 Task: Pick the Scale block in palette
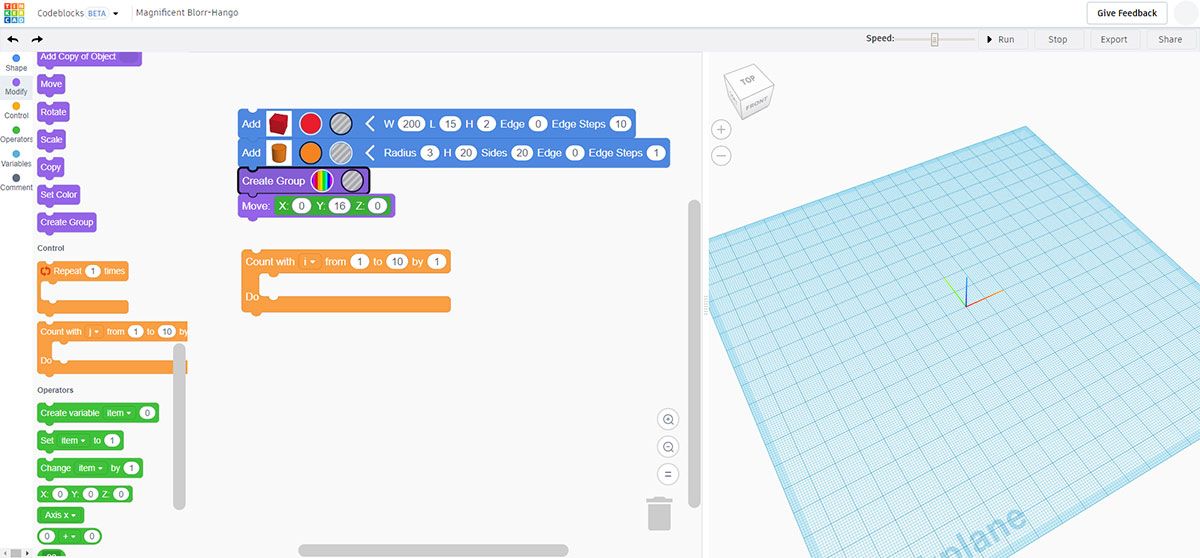[x=51, y=140]
